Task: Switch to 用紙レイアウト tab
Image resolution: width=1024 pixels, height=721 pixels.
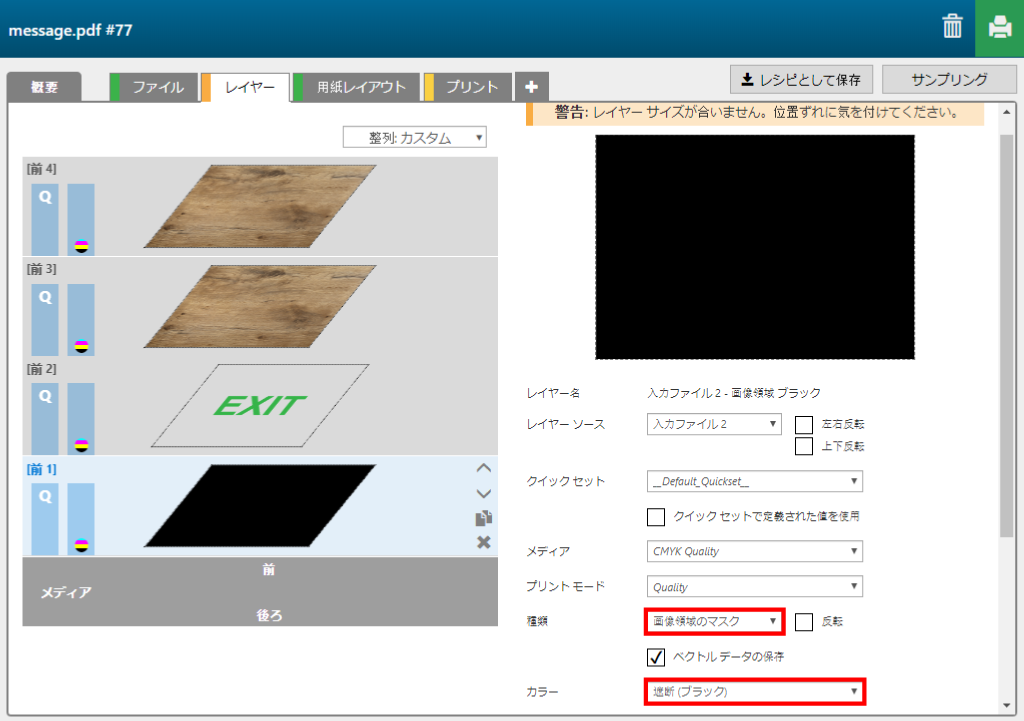Action: tap(357, 87)
